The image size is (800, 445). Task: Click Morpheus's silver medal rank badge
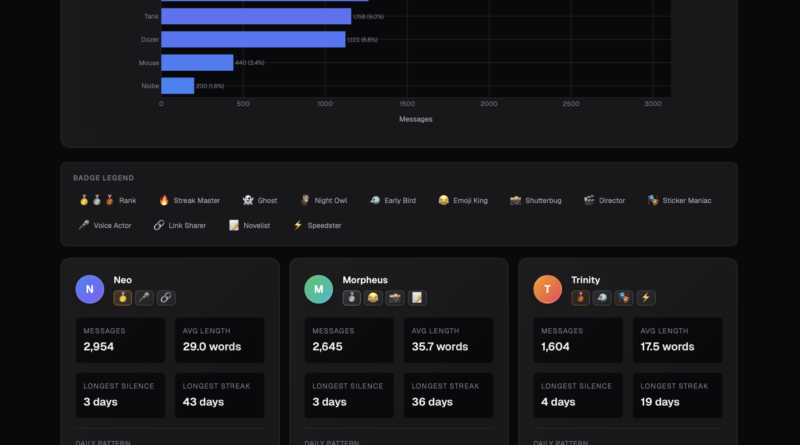[x=353, y=297]
